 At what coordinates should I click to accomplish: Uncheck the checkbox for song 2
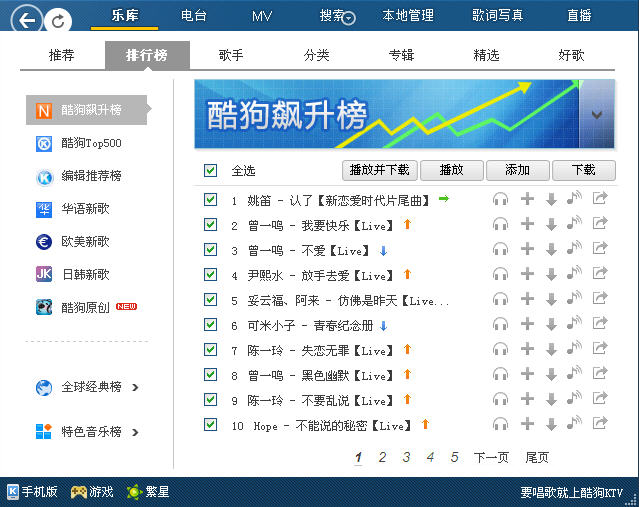(210, 225)
